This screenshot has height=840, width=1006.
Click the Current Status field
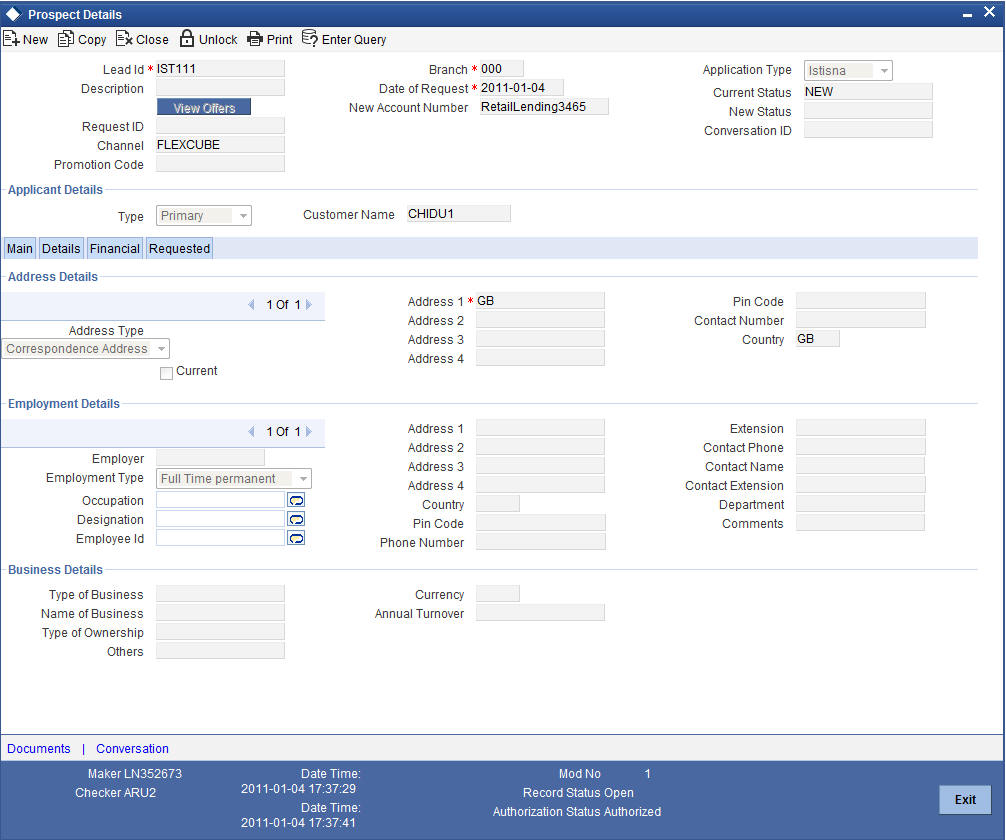pyautogui.click(x=868, y=92)
